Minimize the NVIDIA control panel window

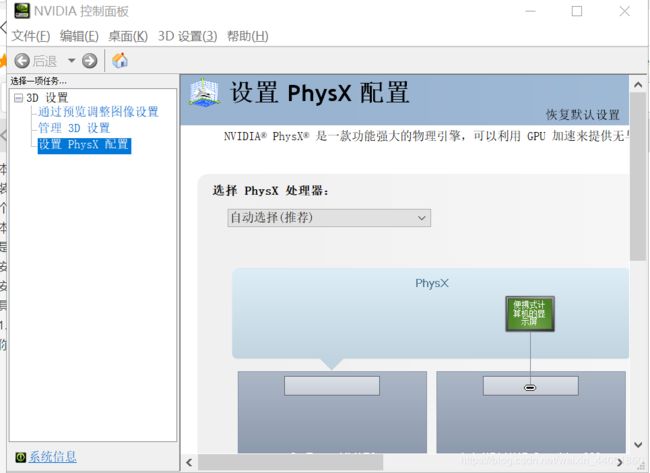[x=531, y=11]
